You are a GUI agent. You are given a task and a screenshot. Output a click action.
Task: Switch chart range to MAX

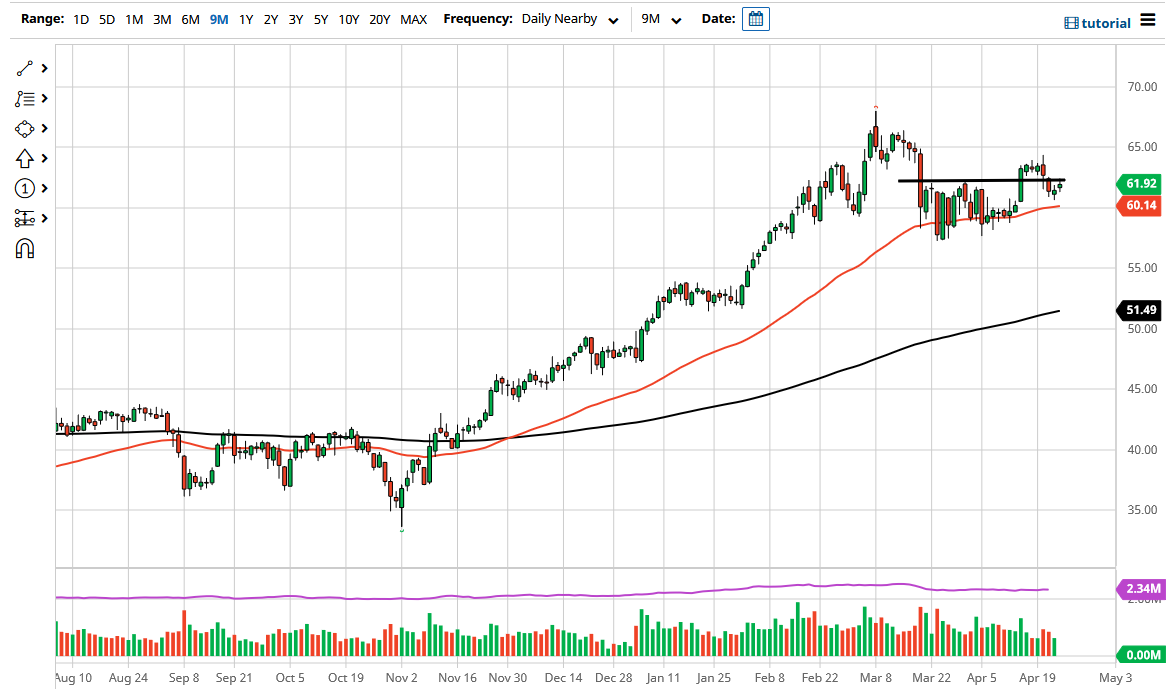pyautogui.click(x=413, y=18)
